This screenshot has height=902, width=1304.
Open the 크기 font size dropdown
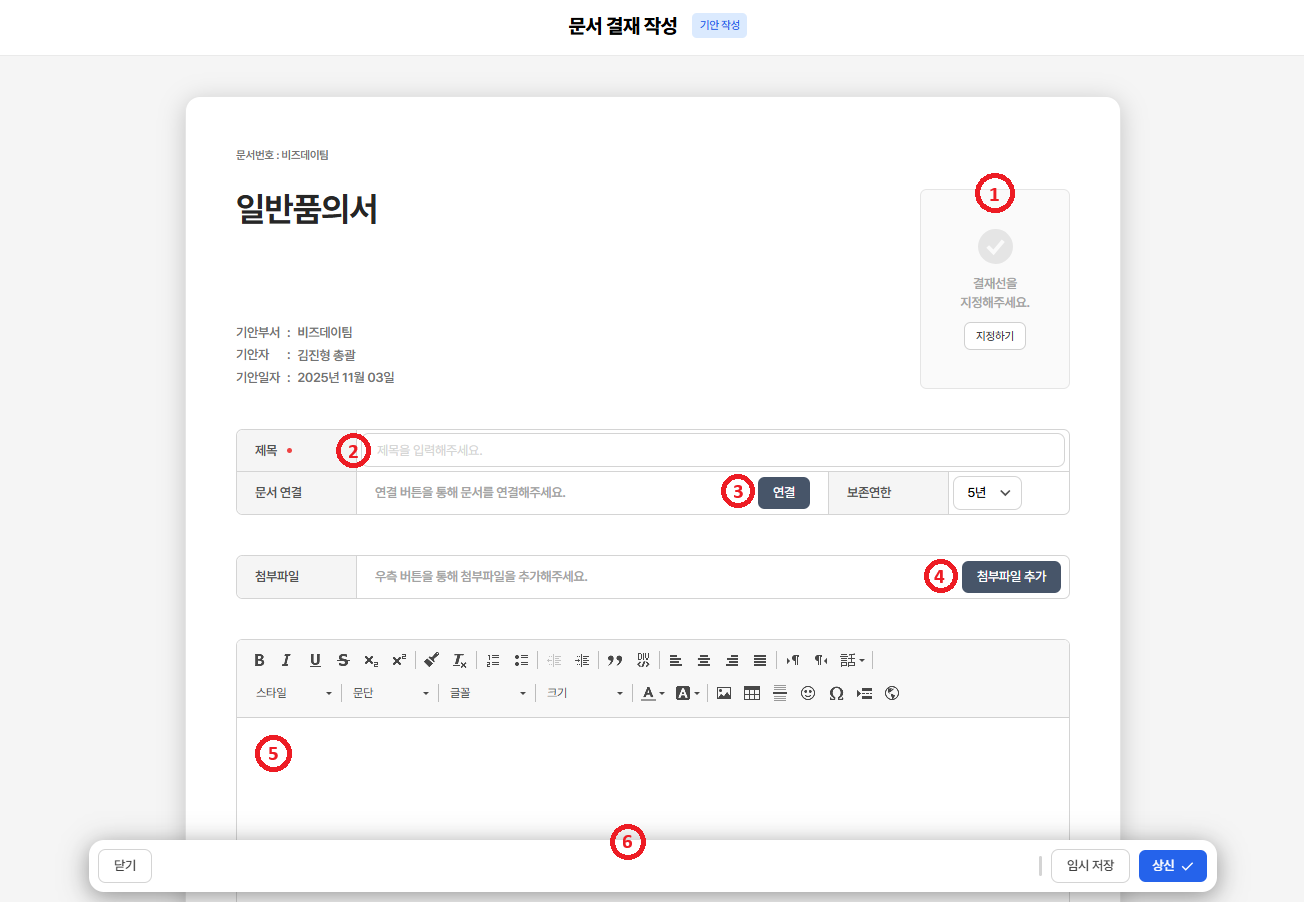584,693
